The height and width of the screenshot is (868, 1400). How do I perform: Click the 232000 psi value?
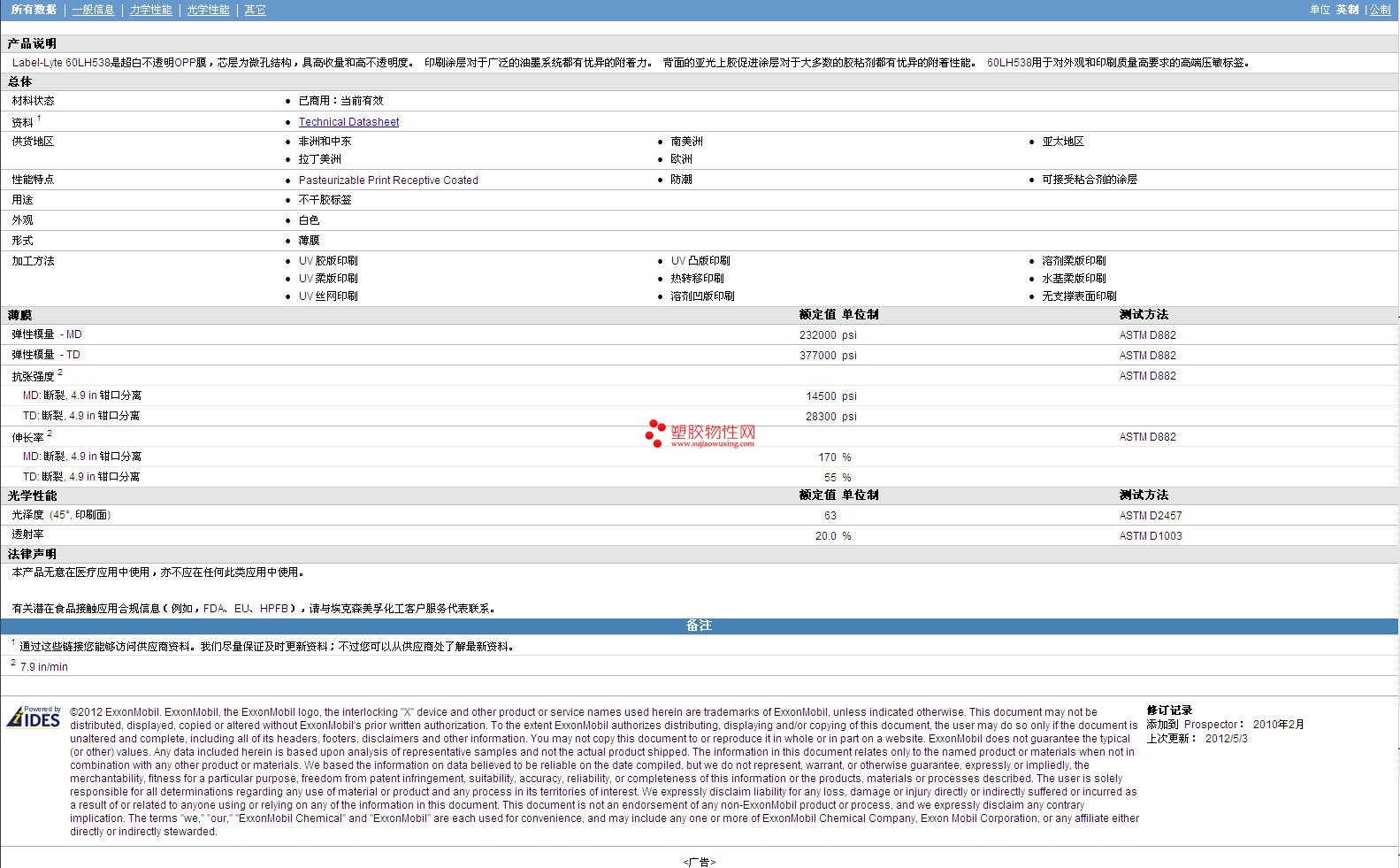point(828,335)
